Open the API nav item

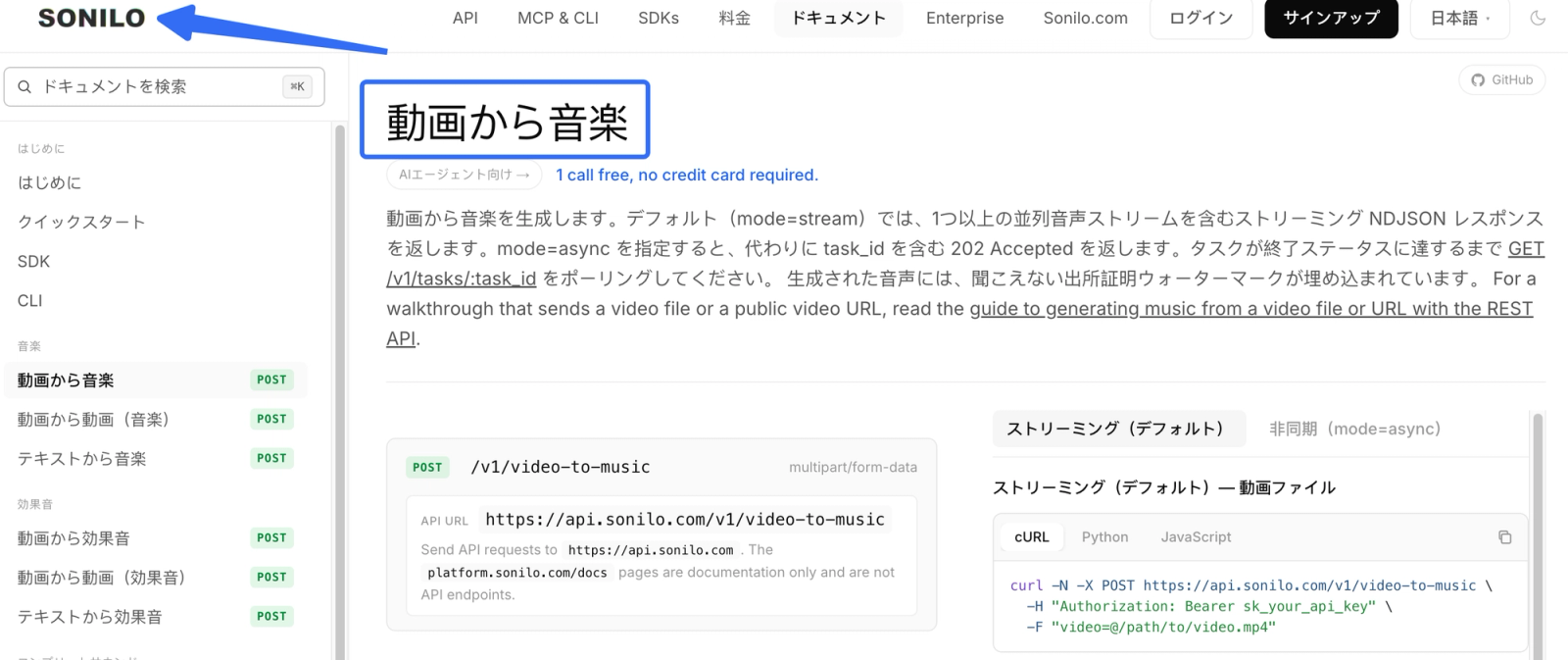click(x=465, y=19)
